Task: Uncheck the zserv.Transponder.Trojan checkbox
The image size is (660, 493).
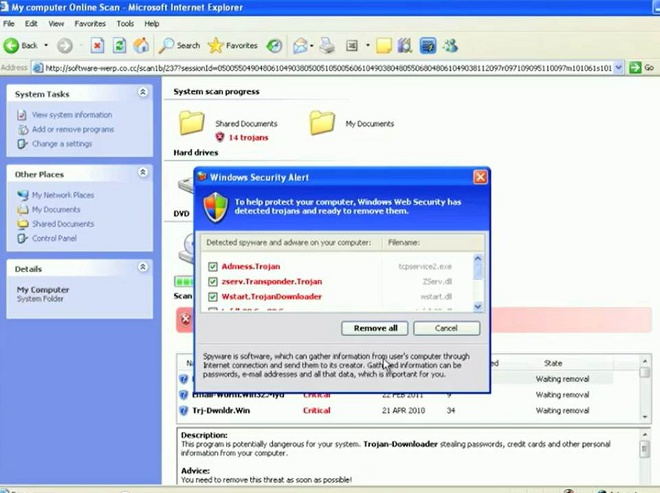Action: click(213, 282)
